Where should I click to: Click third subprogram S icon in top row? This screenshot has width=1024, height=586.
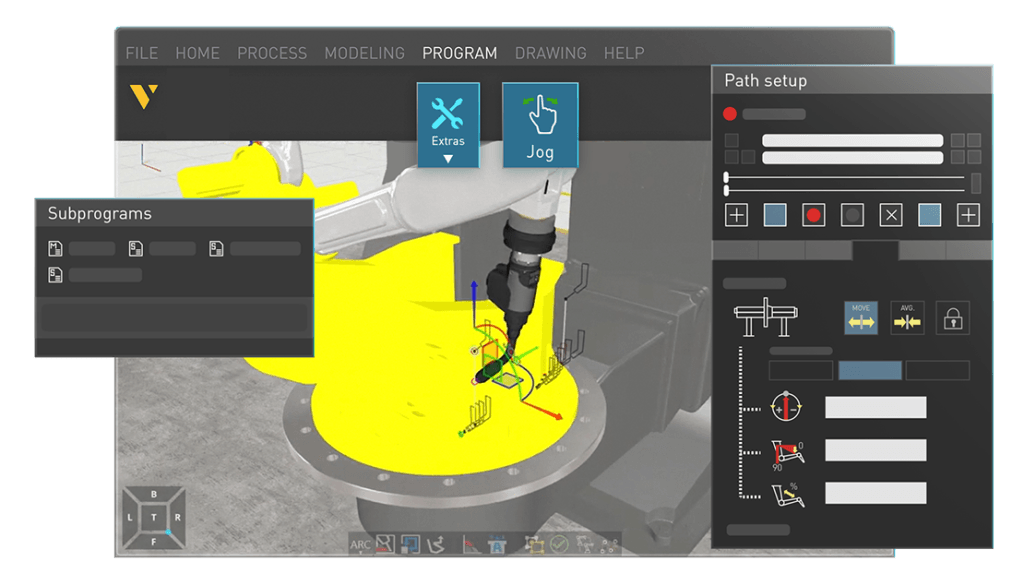point(216,248)
